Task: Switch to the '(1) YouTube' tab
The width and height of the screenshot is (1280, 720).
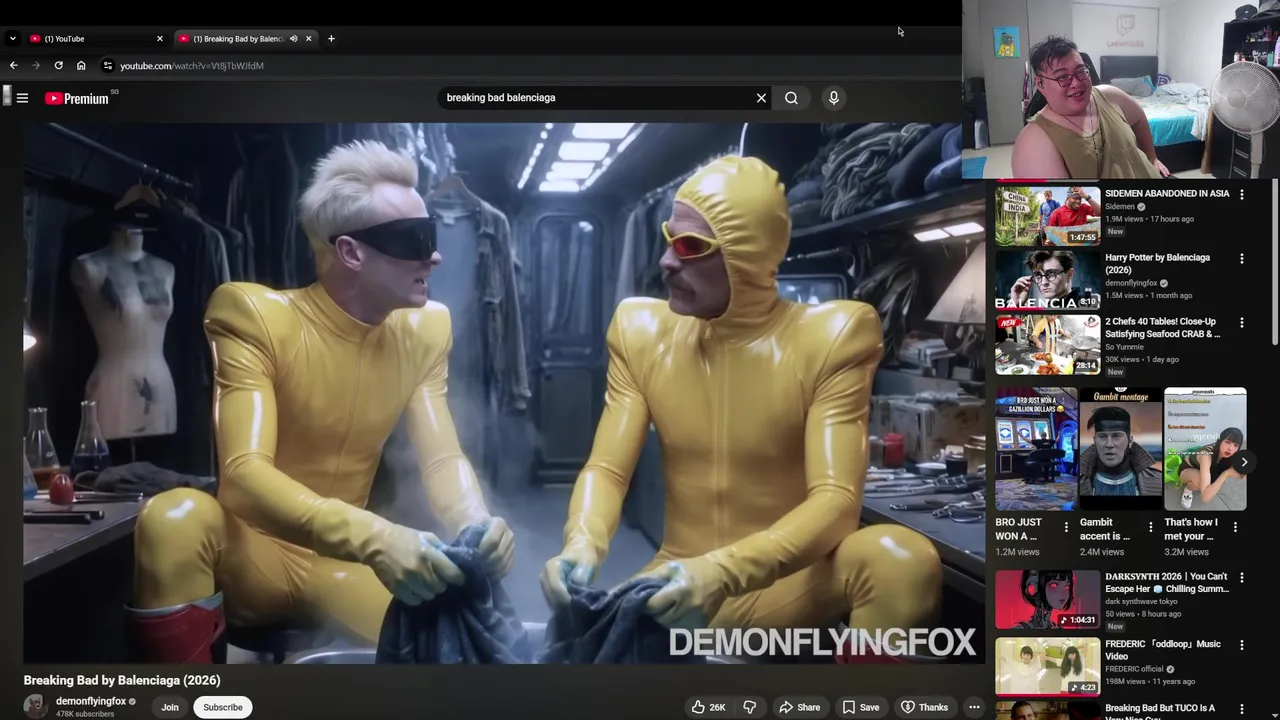Action: 95,39
